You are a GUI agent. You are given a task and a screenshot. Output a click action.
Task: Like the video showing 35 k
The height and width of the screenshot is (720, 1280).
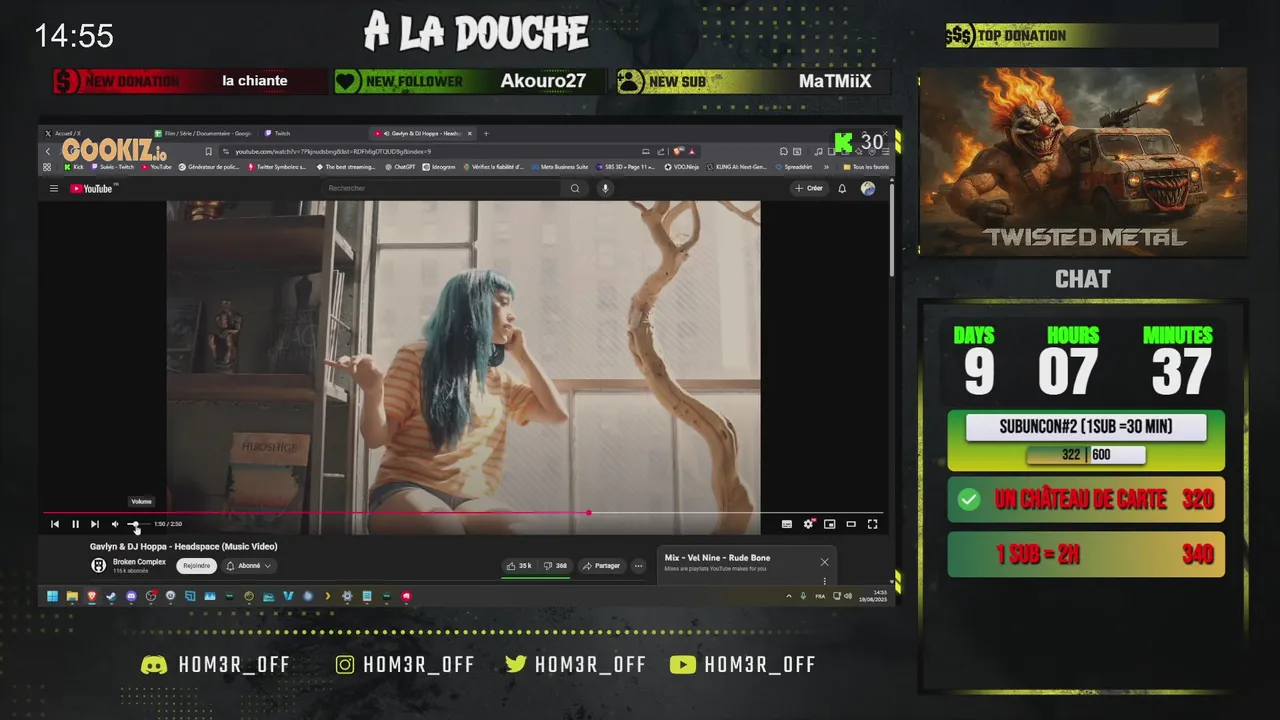(519, 566)
